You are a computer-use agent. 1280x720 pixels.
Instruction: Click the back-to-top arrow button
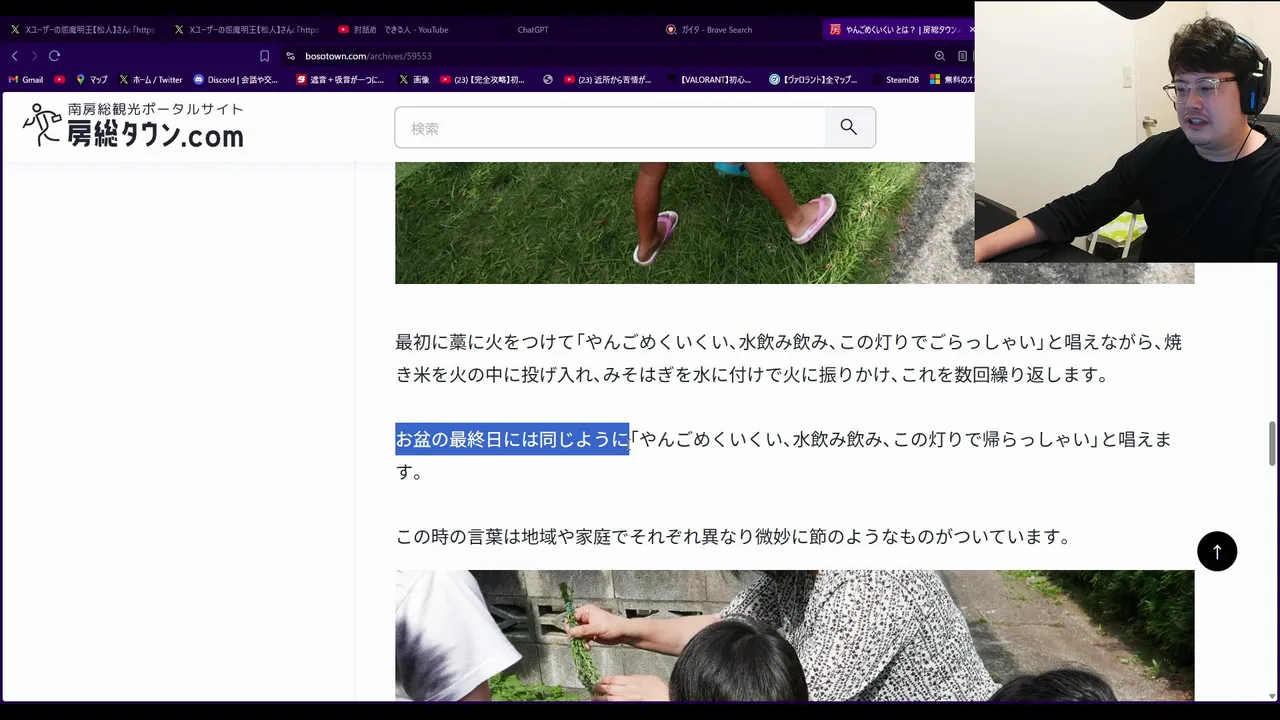(1217, 551)
